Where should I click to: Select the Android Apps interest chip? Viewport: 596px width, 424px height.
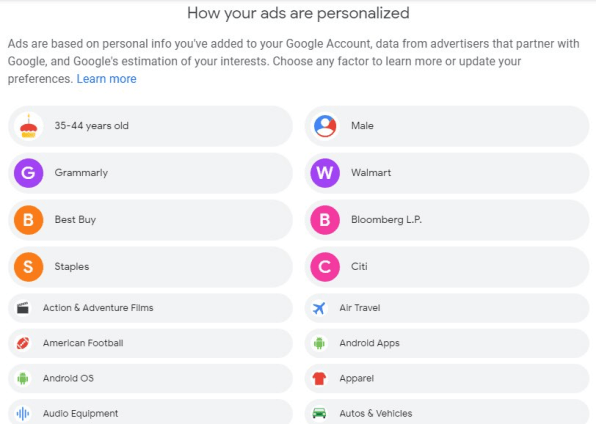tap(447, 343)
